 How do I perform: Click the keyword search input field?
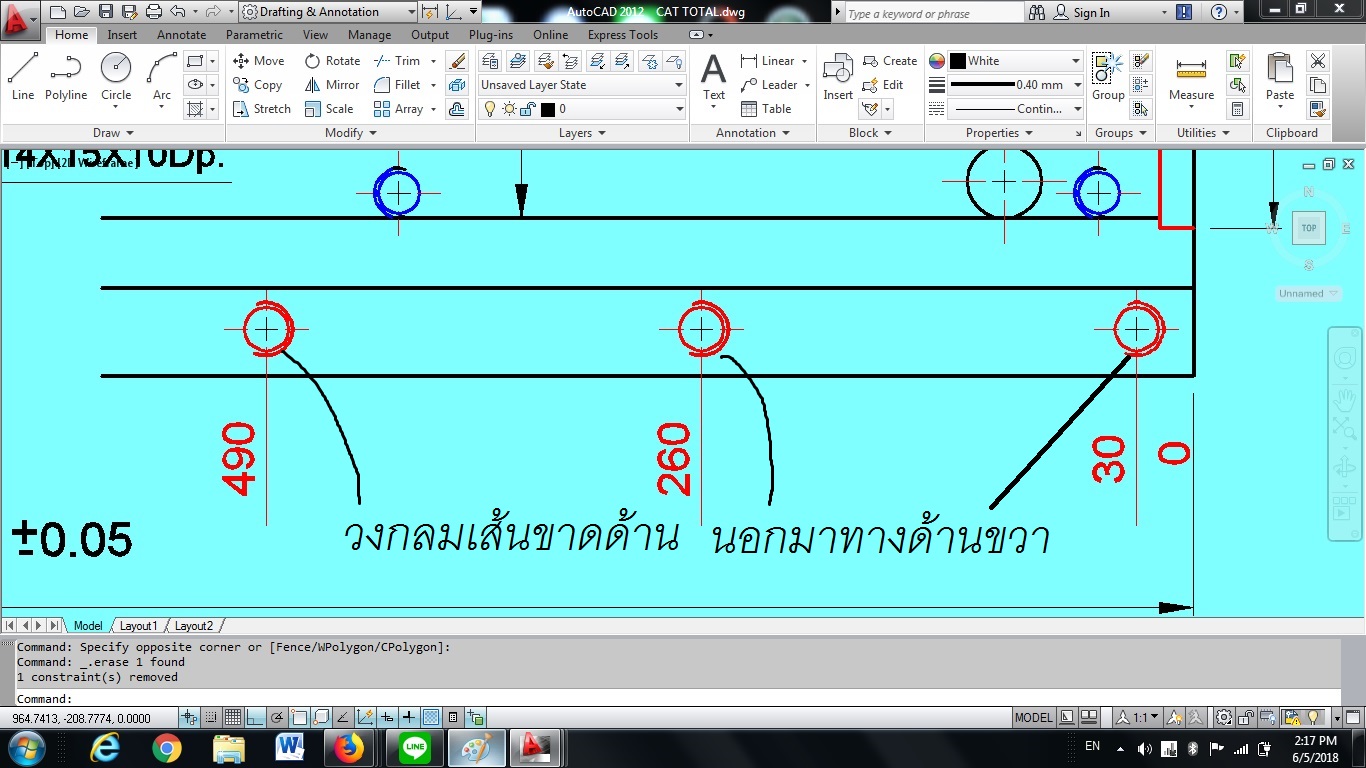pos(933,13)
